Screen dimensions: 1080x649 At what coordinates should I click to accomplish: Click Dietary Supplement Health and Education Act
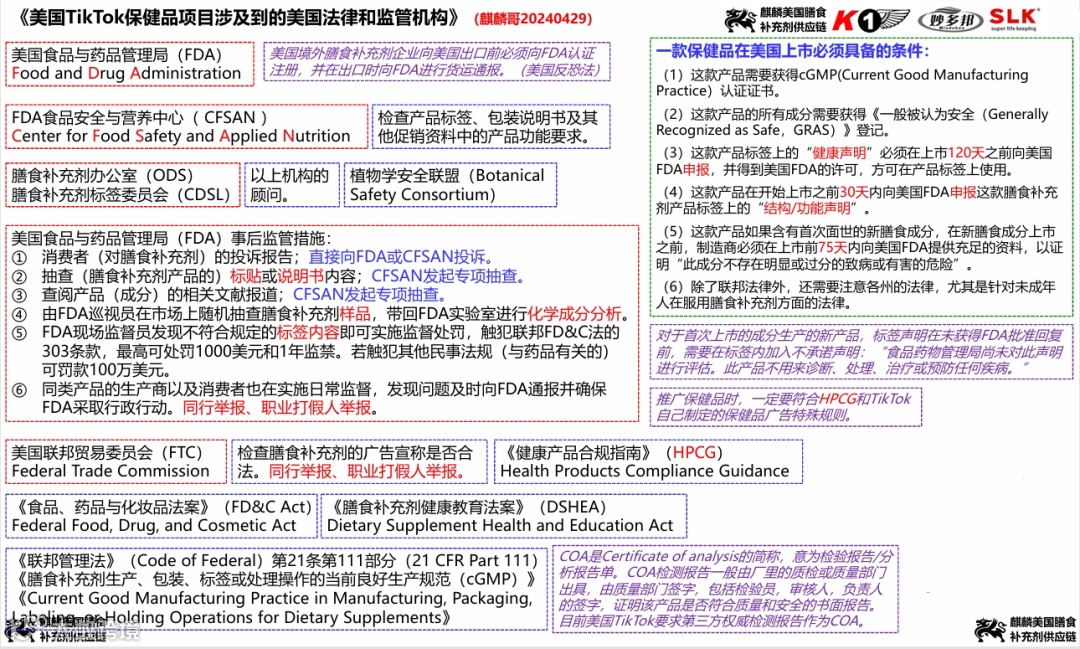pos(500,526)
